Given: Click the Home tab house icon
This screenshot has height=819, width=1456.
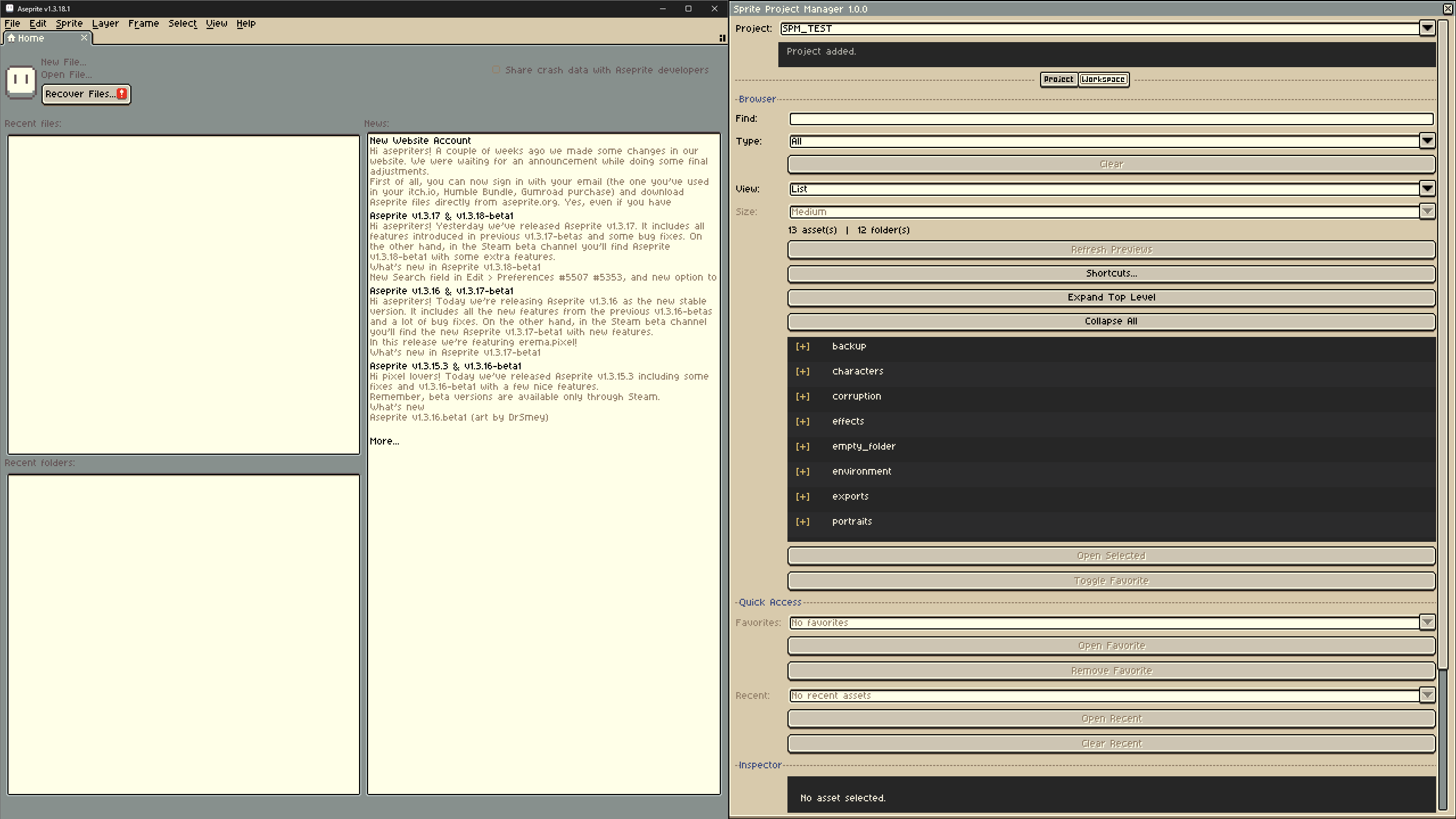Looking at the screenshot, I should pos(11,38).
